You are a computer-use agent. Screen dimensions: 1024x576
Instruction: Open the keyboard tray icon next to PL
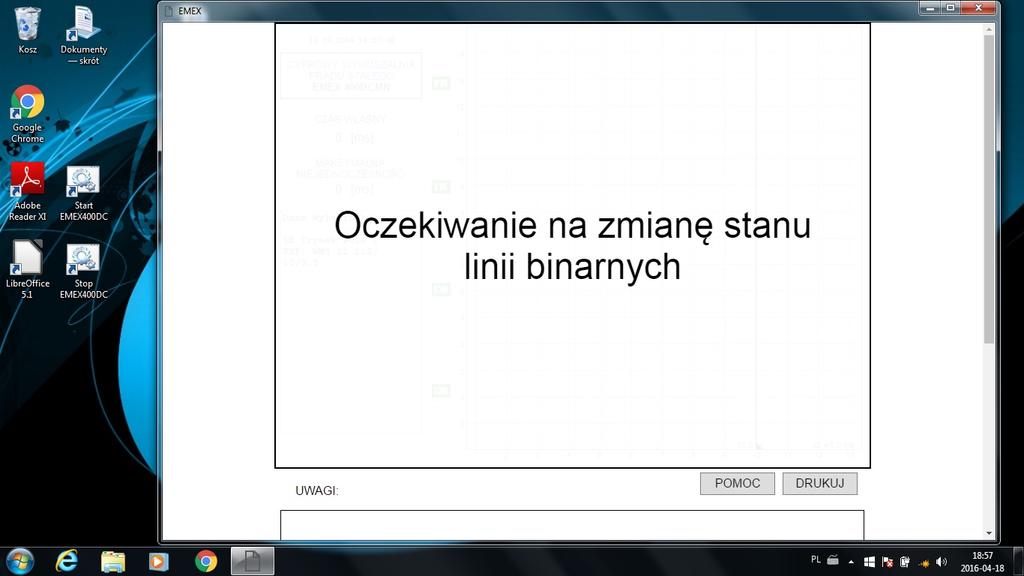click(x=833, y=560)
